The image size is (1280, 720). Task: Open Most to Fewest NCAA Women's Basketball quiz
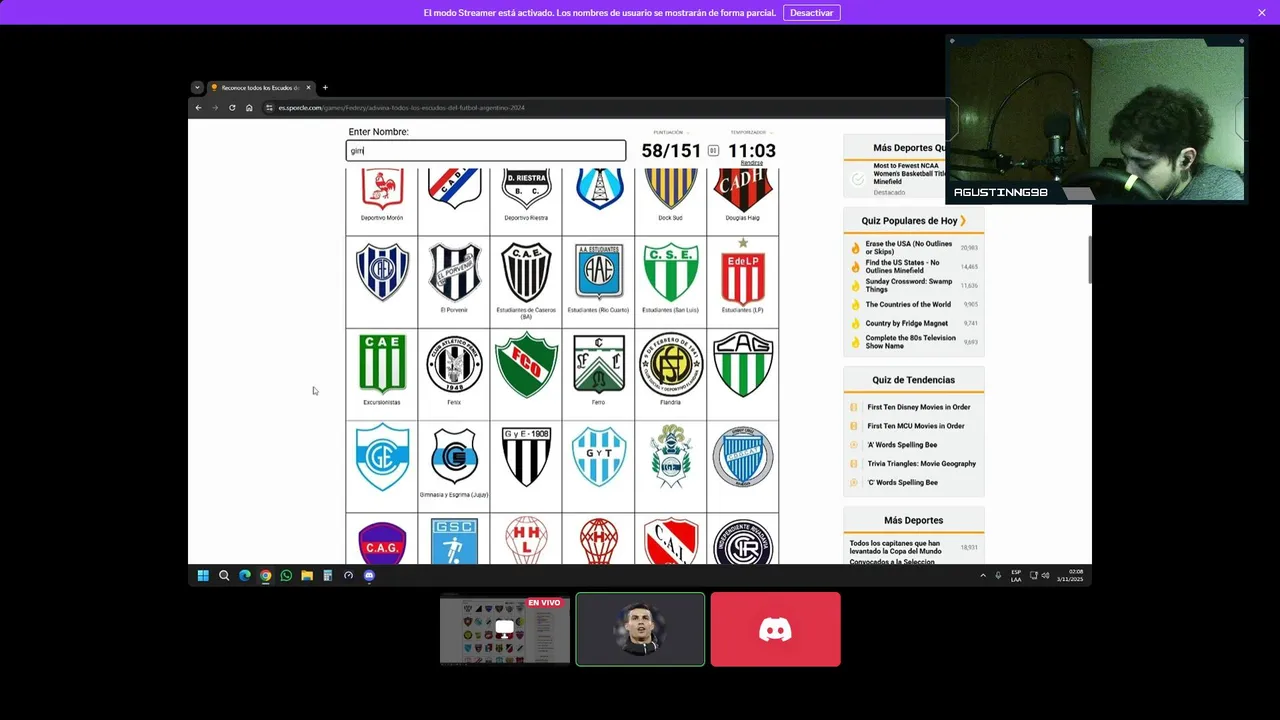pos(909,174)
